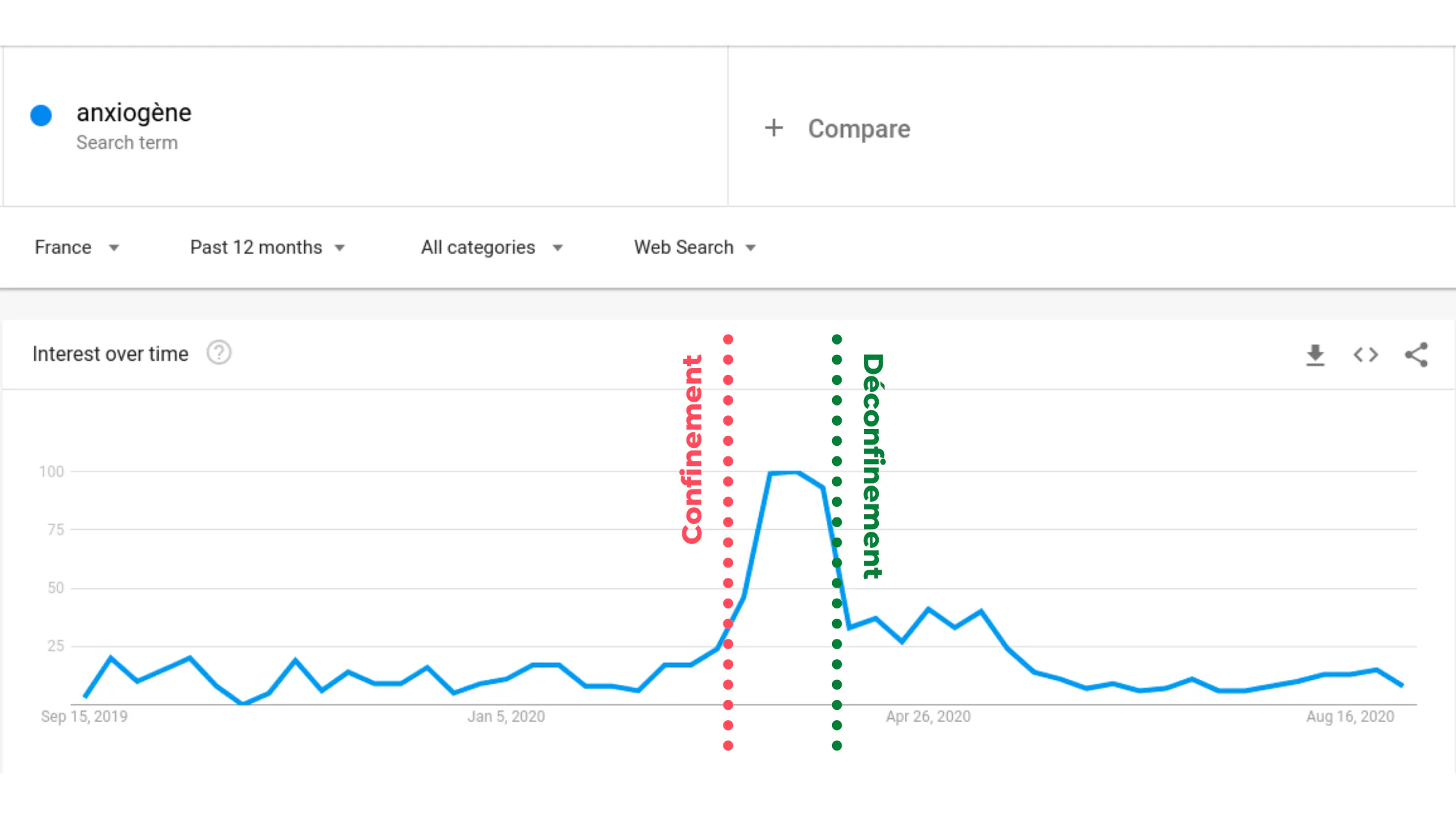Image resolution: width=1456 pixels, height=819 pixels.
Task: Select the Sep 15, 2019 axis label
Action: (x=84, y=716)
